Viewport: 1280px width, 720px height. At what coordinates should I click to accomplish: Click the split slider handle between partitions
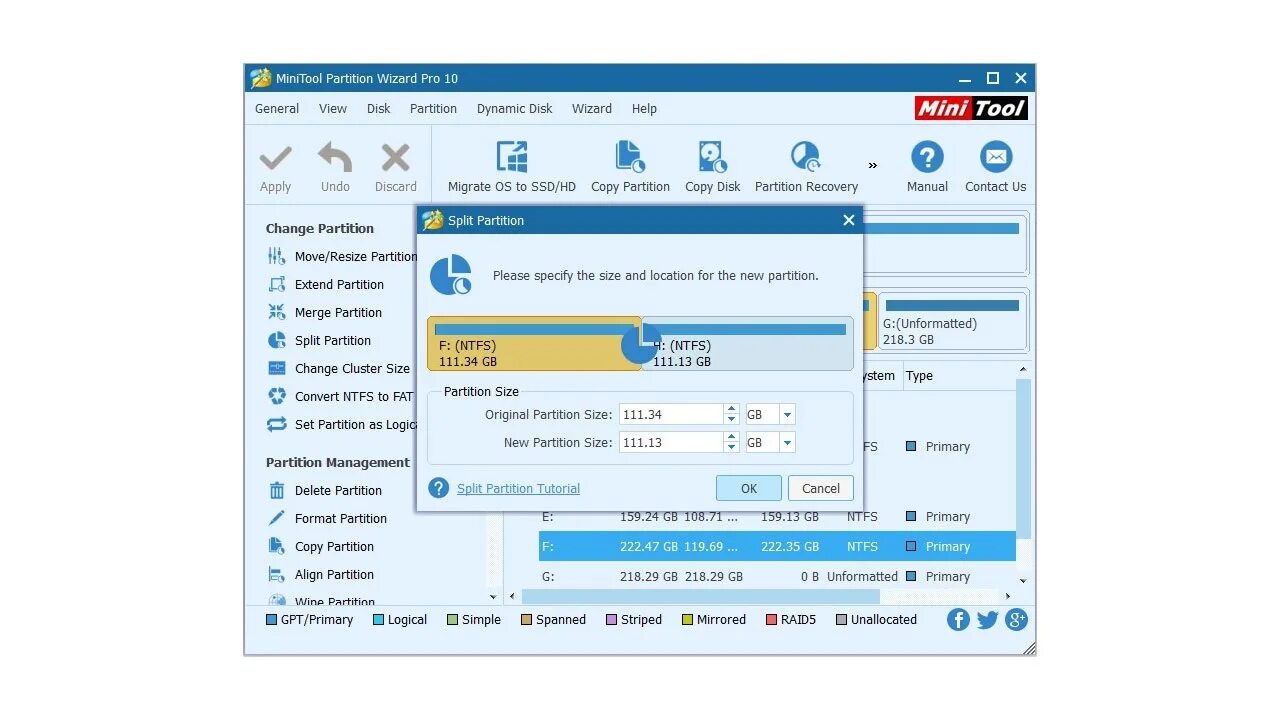[x=641, y=343]
